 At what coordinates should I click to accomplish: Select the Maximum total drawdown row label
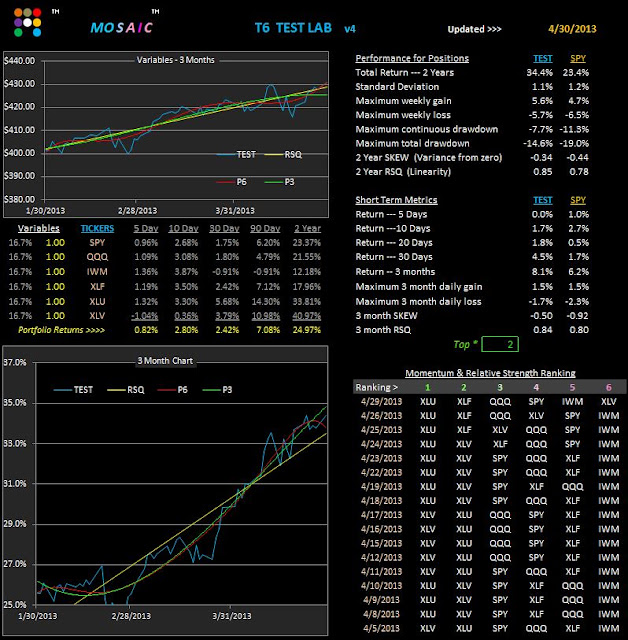coord(413,143)
